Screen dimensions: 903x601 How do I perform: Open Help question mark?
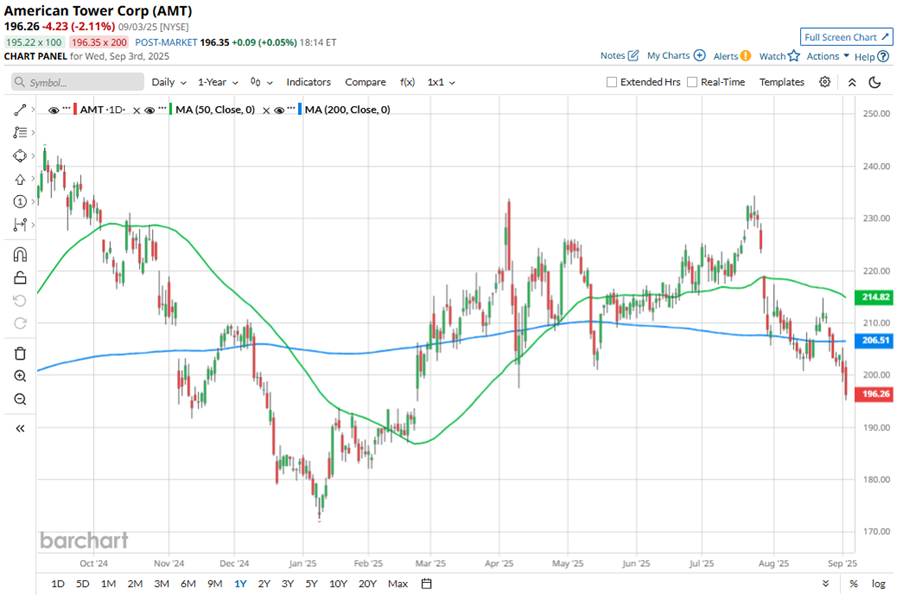point(872,56)
